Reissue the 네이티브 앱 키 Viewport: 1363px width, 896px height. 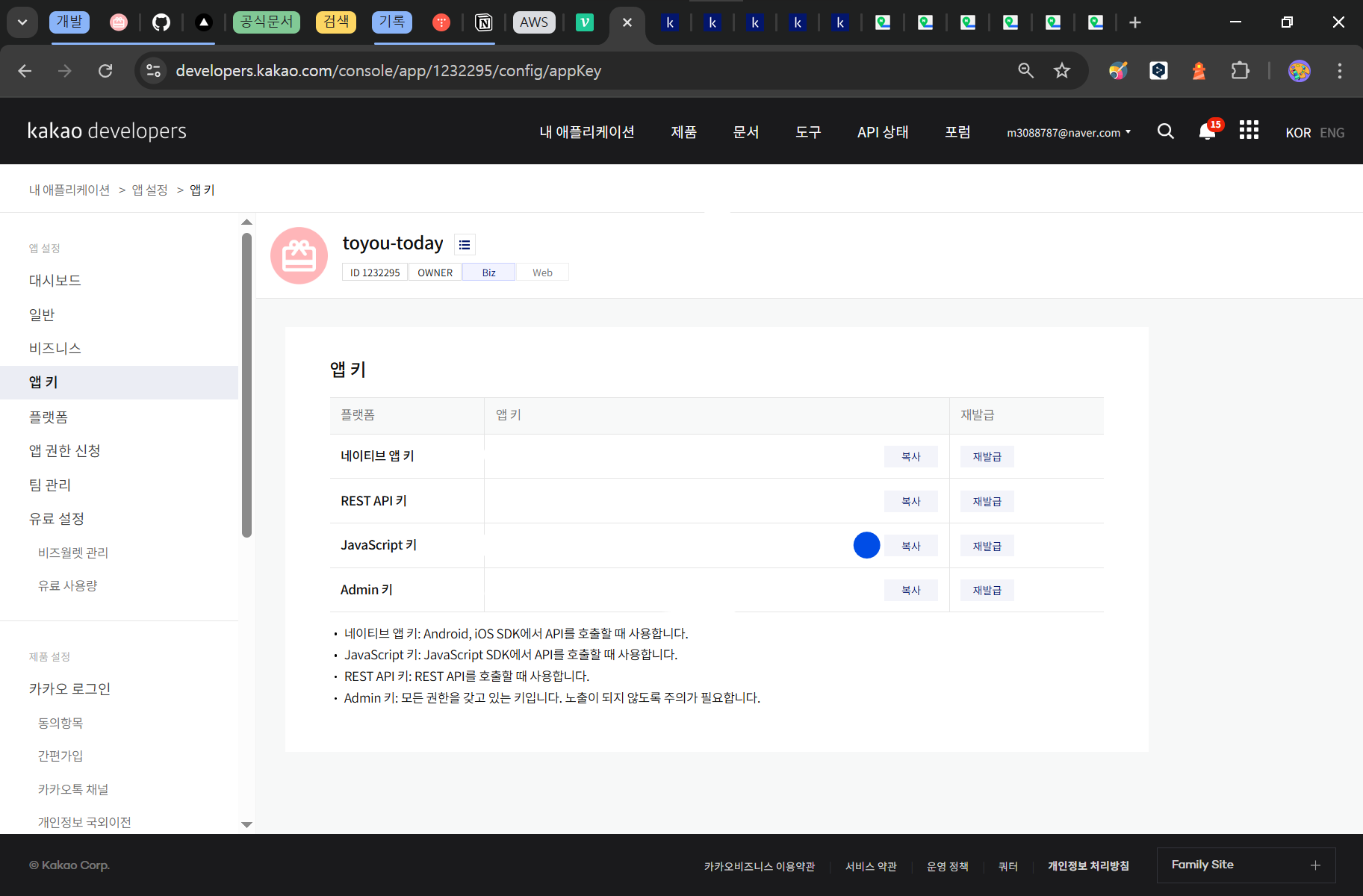[x=987, y=456]
